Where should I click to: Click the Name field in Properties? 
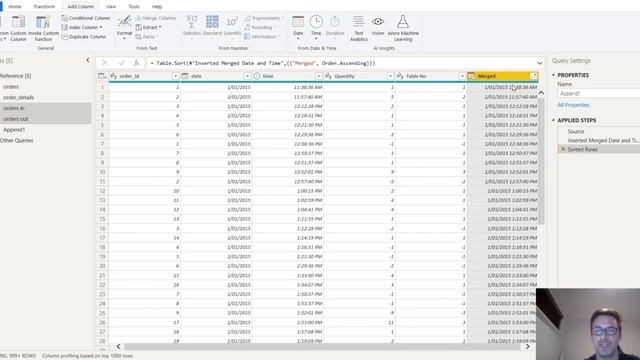pyautogui.click(x=598, y=93)
